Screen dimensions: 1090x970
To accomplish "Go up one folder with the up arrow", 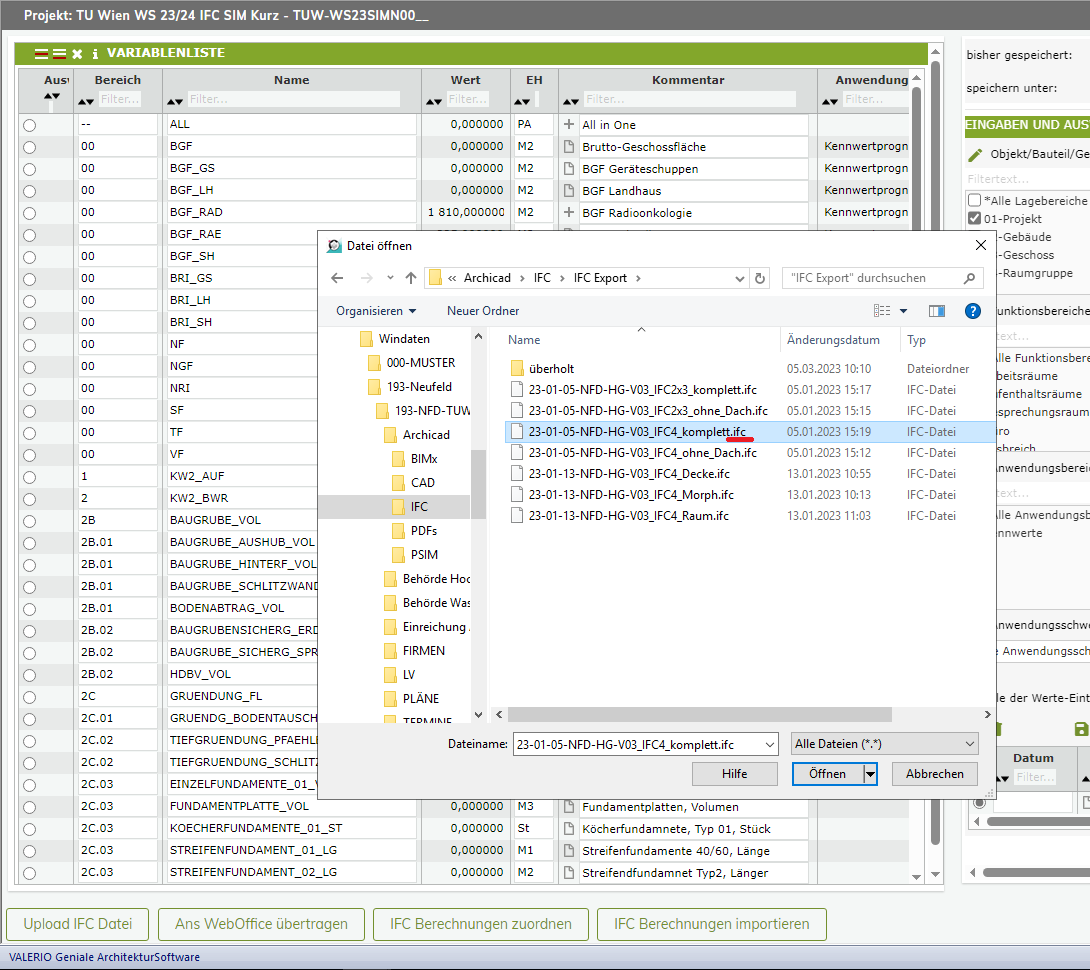I will point(410,278).
